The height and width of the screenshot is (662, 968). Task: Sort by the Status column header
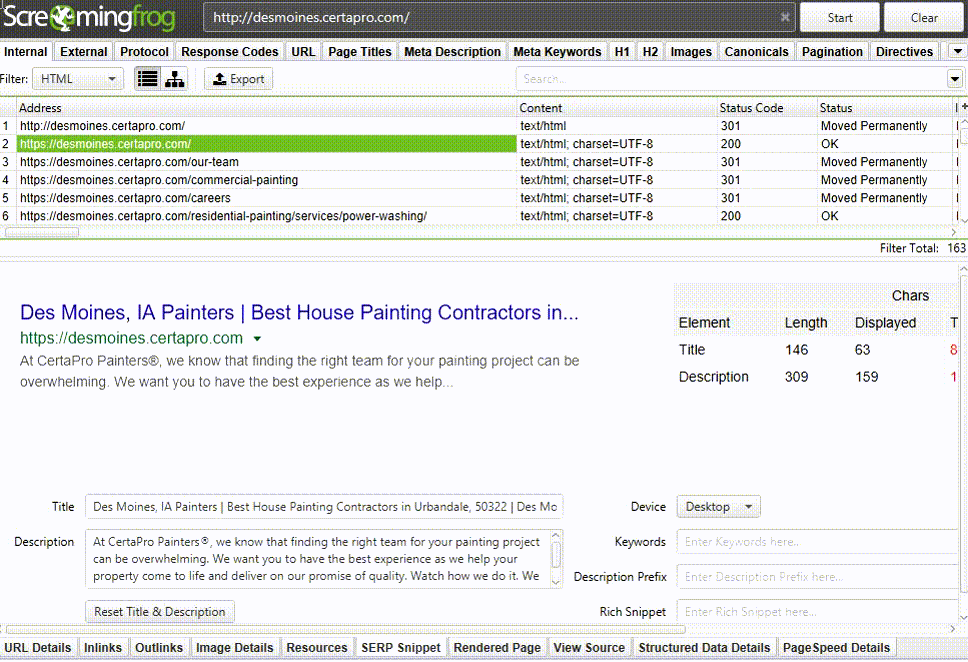(x=886, y=107)
